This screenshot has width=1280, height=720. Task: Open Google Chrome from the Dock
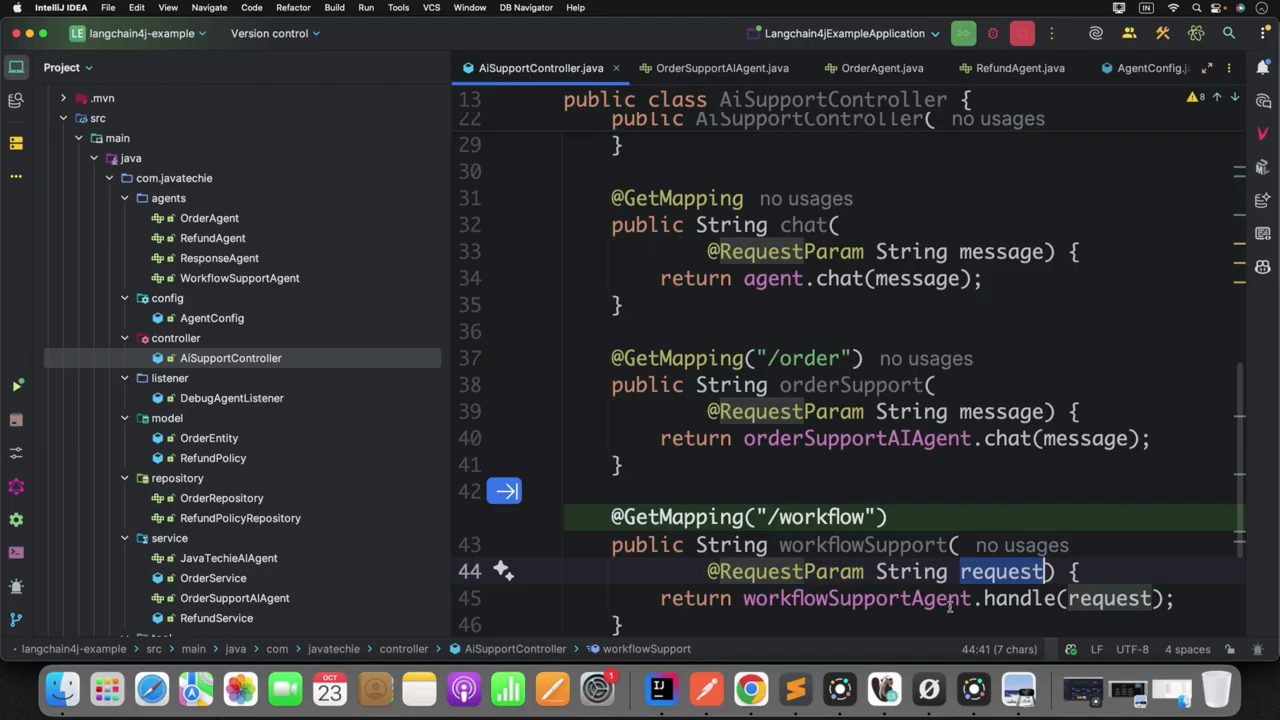click(751, 689)
